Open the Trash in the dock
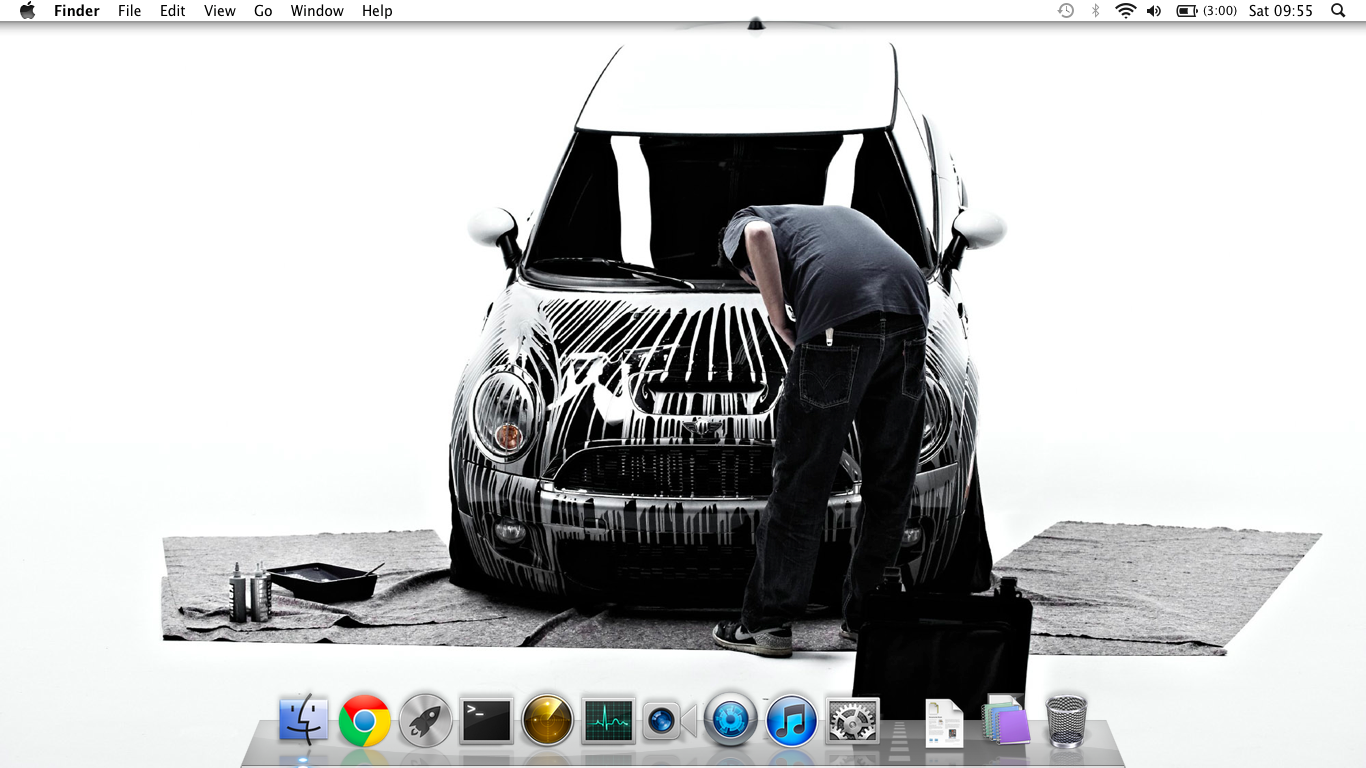 pyautogui.click(x=1066, y=721)
